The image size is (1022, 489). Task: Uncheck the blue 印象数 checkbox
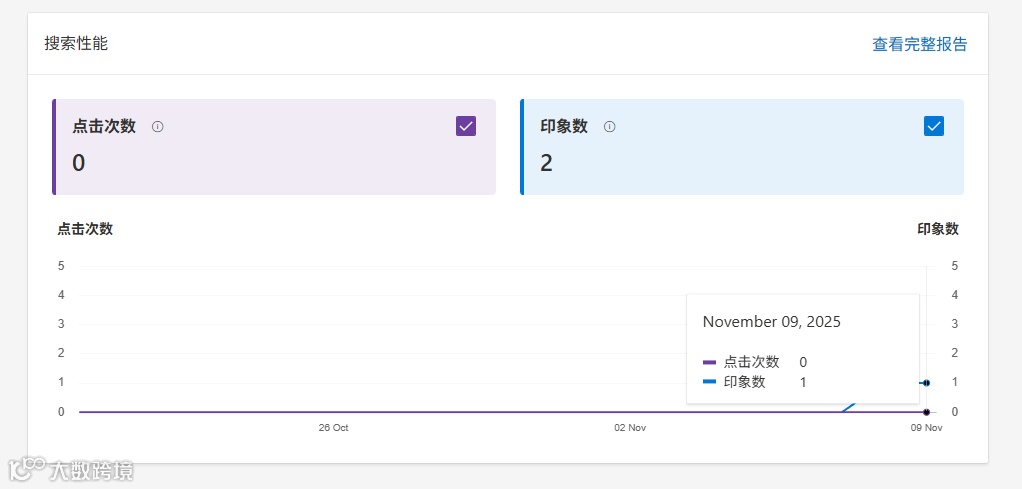(x=934, y=126)
